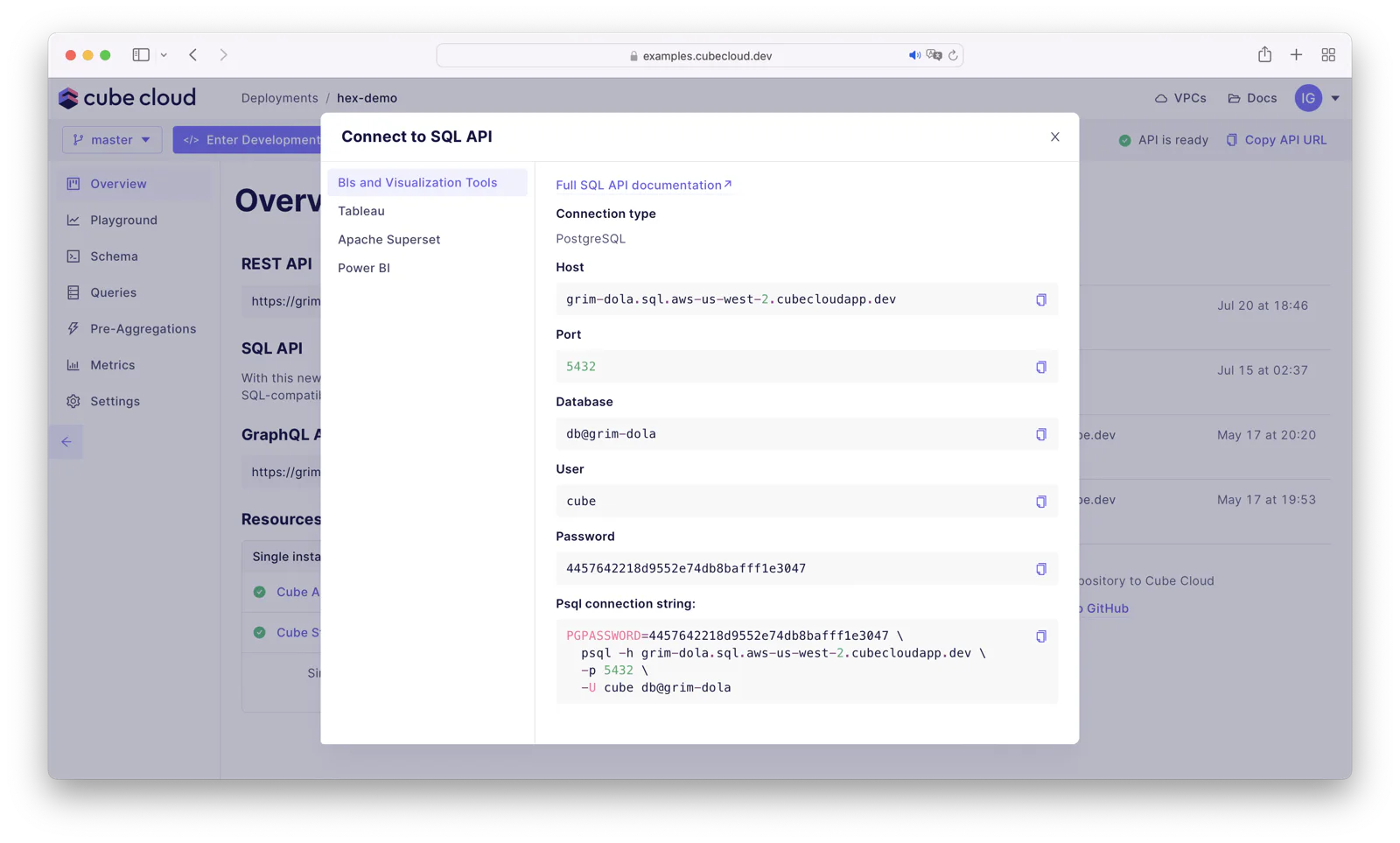Open Docs link
This screenshot has height=843, width=1400.
(1252, 98)
